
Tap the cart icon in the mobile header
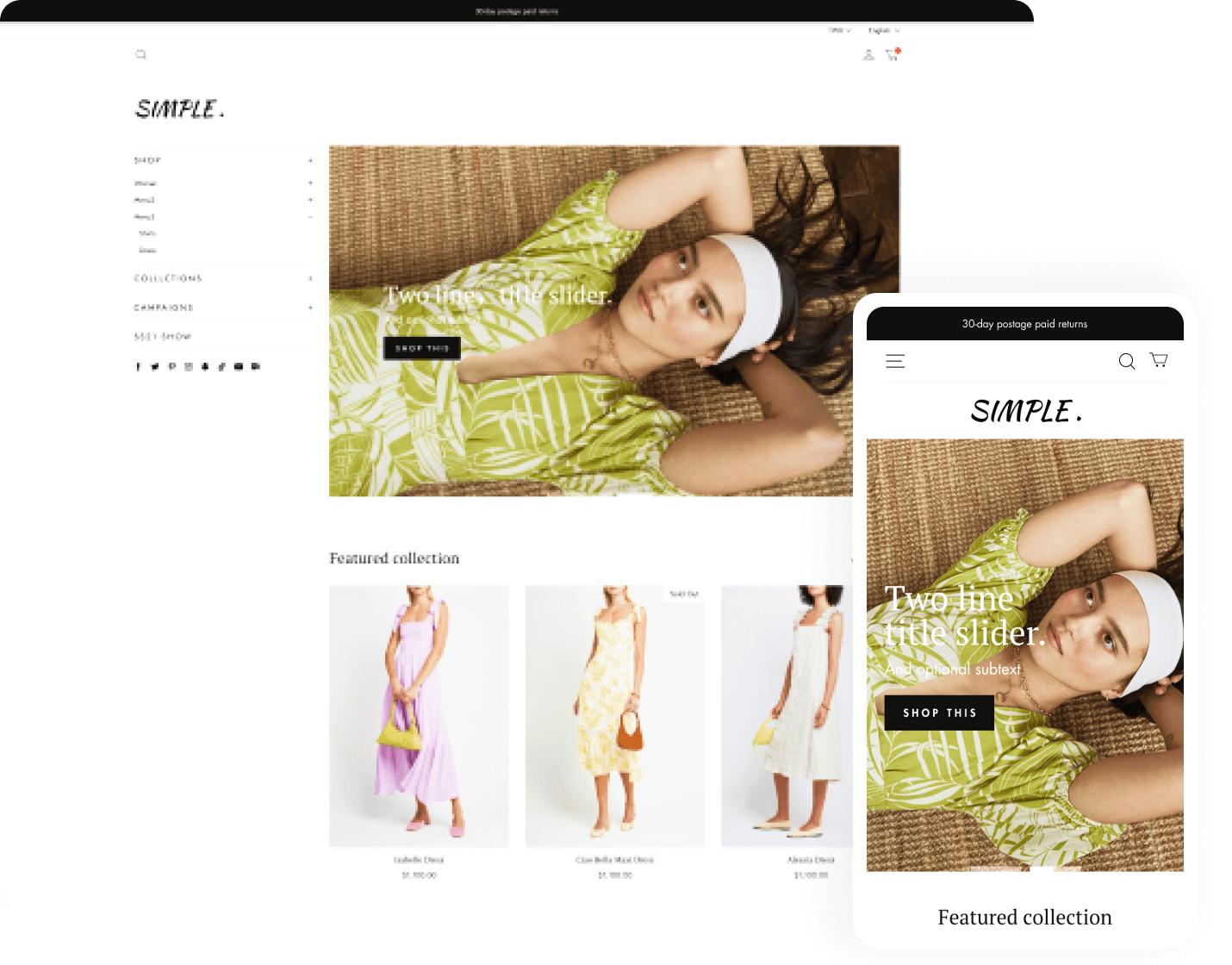point(1158,360)
